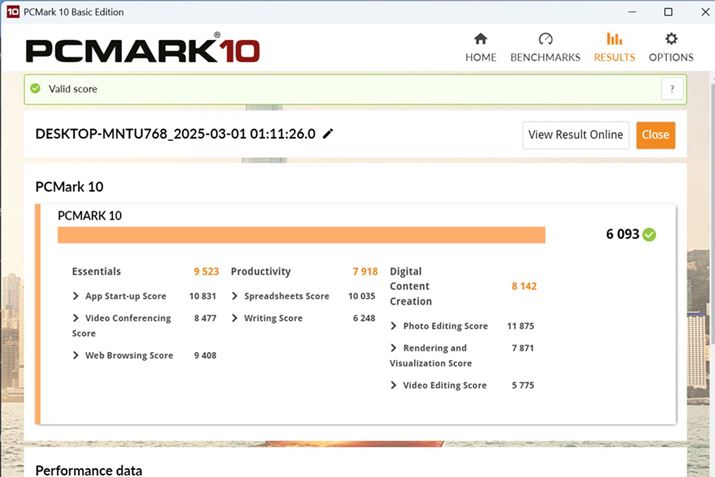Click the Digital Content Creation heading

click(410, 286)
